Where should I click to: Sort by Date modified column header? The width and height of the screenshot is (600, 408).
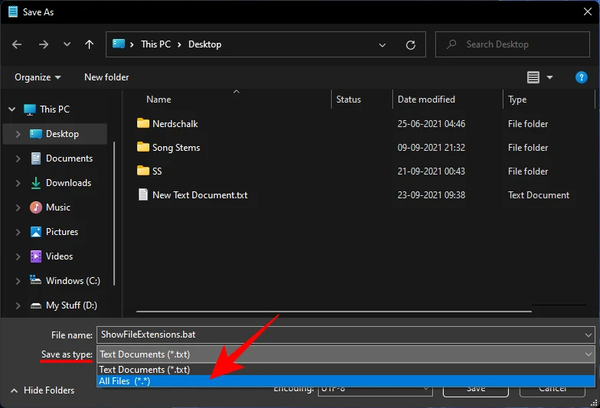[426, 100]
